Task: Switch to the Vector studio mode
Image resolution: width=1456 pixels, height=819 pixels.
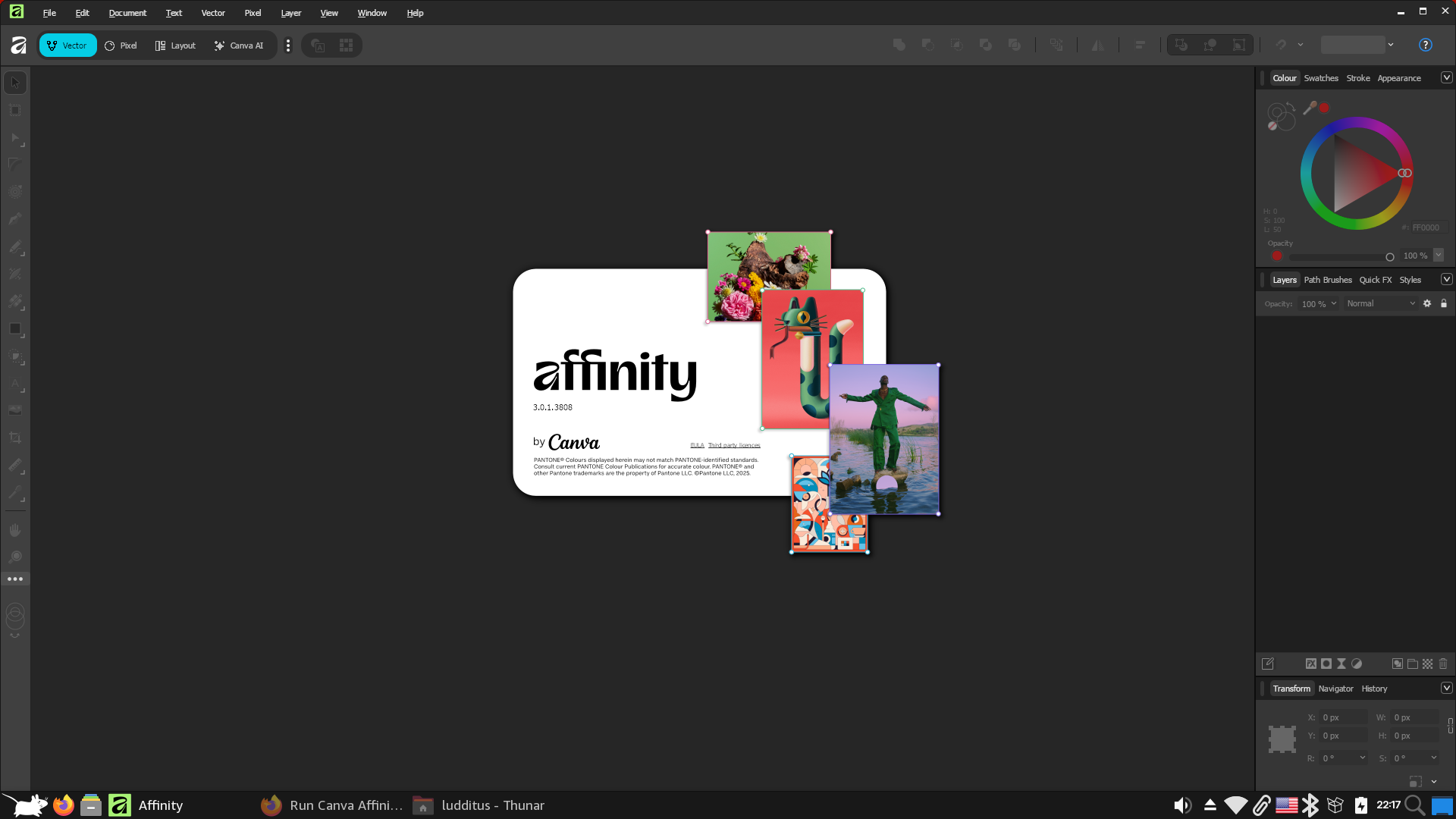Action: 67,45
